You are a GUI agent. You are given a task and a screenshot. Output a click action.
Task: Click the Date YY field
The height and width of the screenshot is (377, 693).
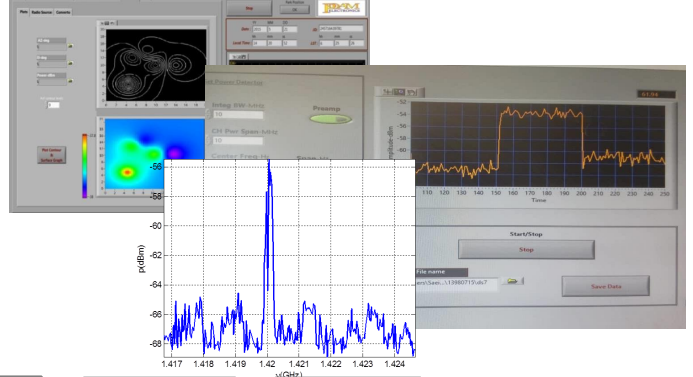click(259, 30)
